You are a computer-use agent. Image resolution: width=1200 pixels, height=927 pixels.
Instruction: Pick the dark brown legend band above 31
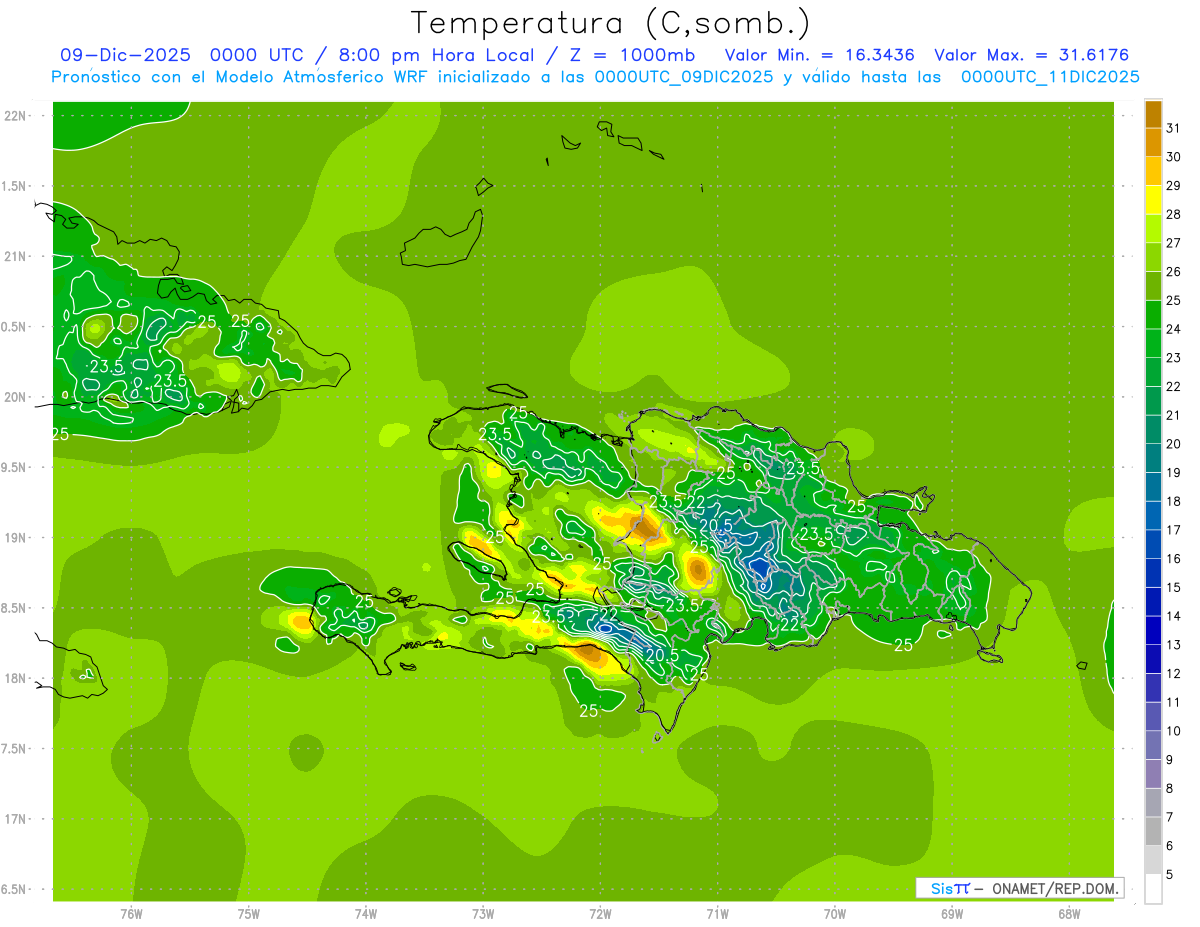click(x=1153, y=114)
